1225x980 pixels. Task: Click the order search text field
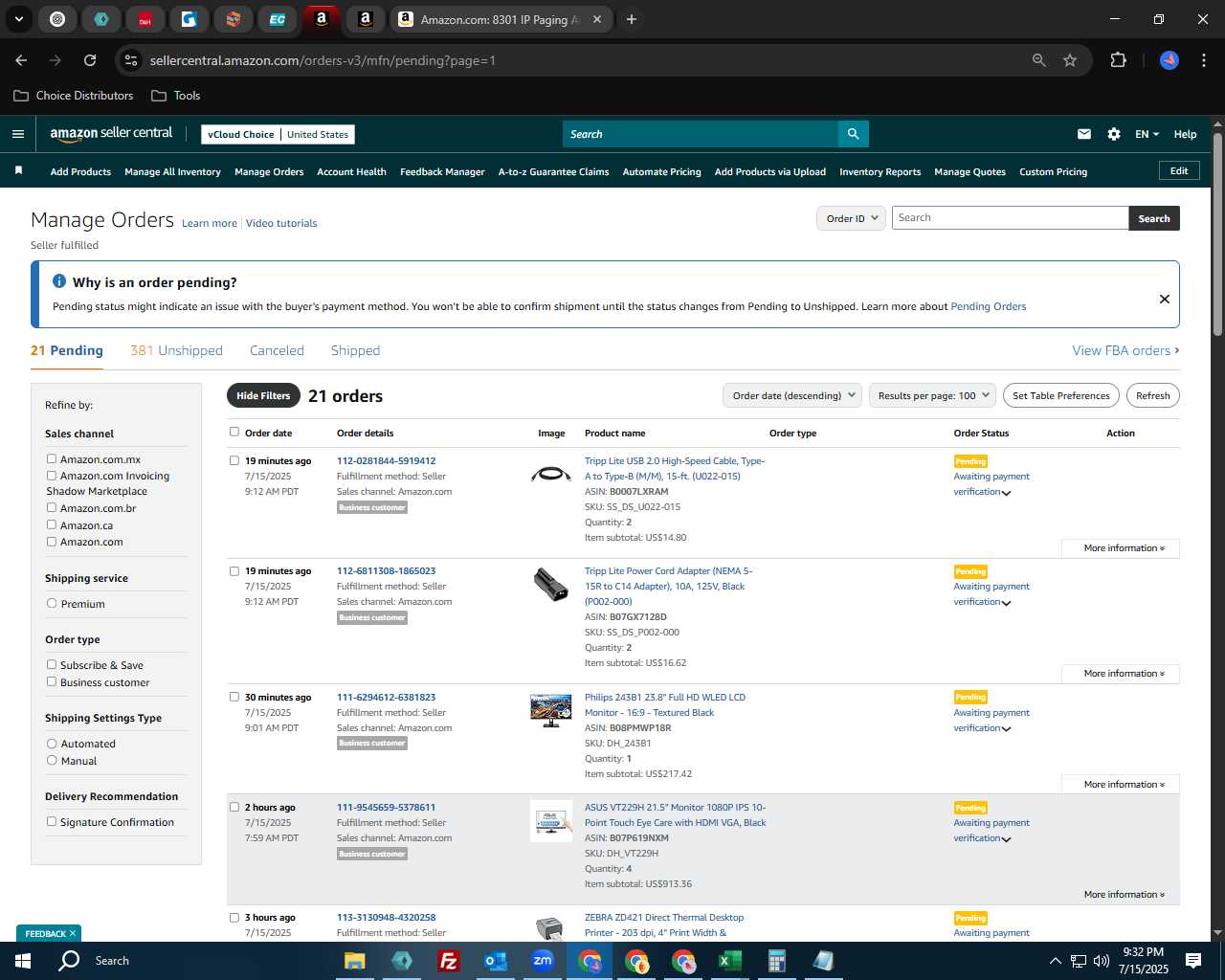click(x=1010, y=218)
